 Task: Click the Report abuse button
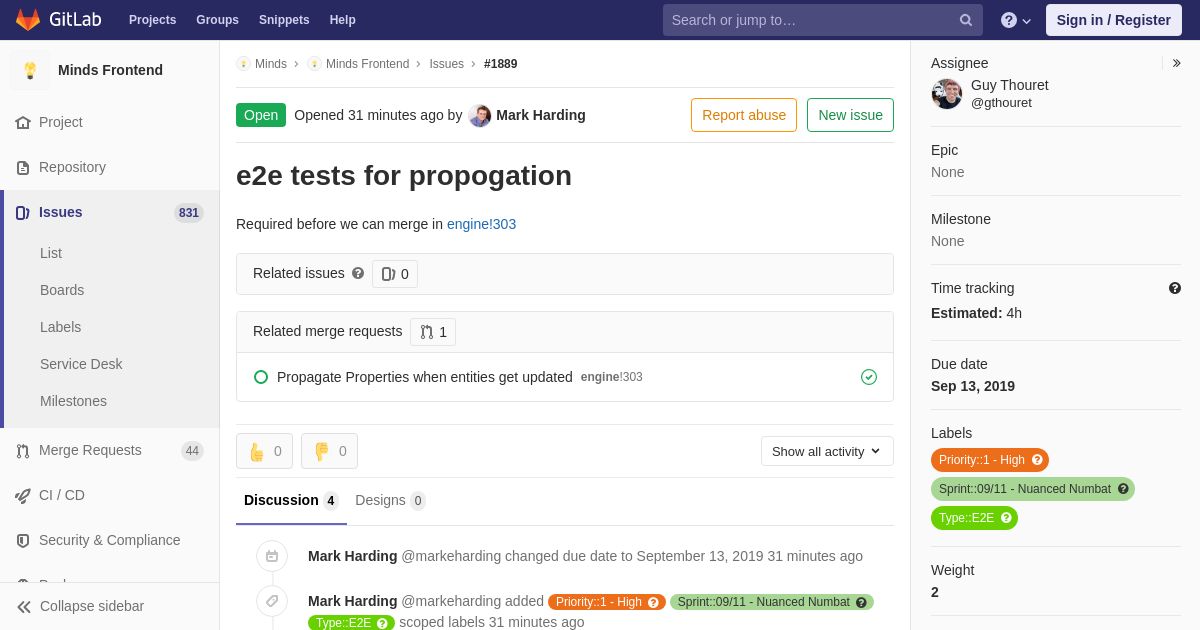point(743,115)
